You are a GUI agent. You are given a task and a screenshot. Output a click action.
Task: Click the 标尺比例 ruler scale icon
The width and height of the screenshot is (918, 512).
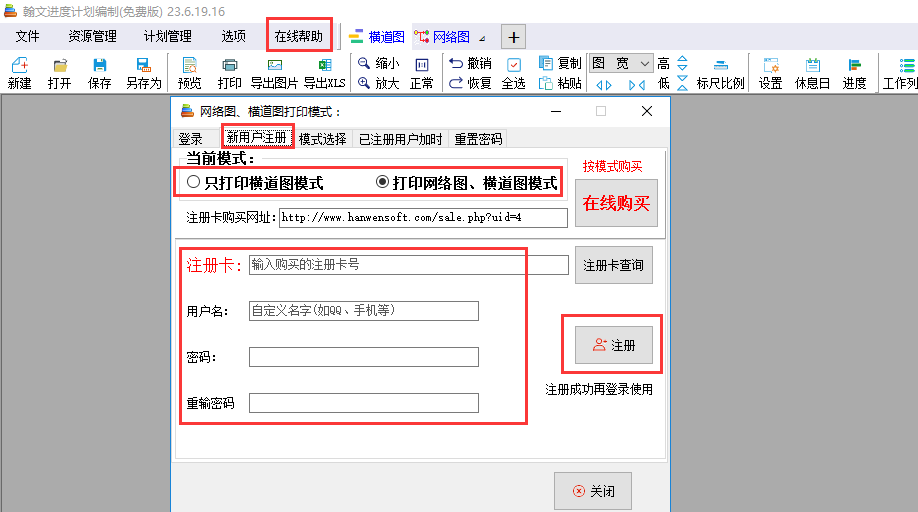(x=720, y=73)
